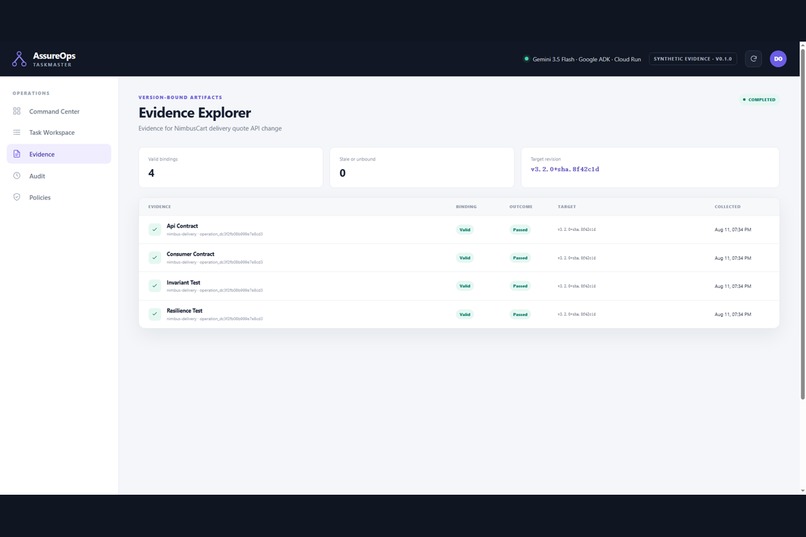Click the Gemini 3.5 Flash status text

tap(587, 59)
